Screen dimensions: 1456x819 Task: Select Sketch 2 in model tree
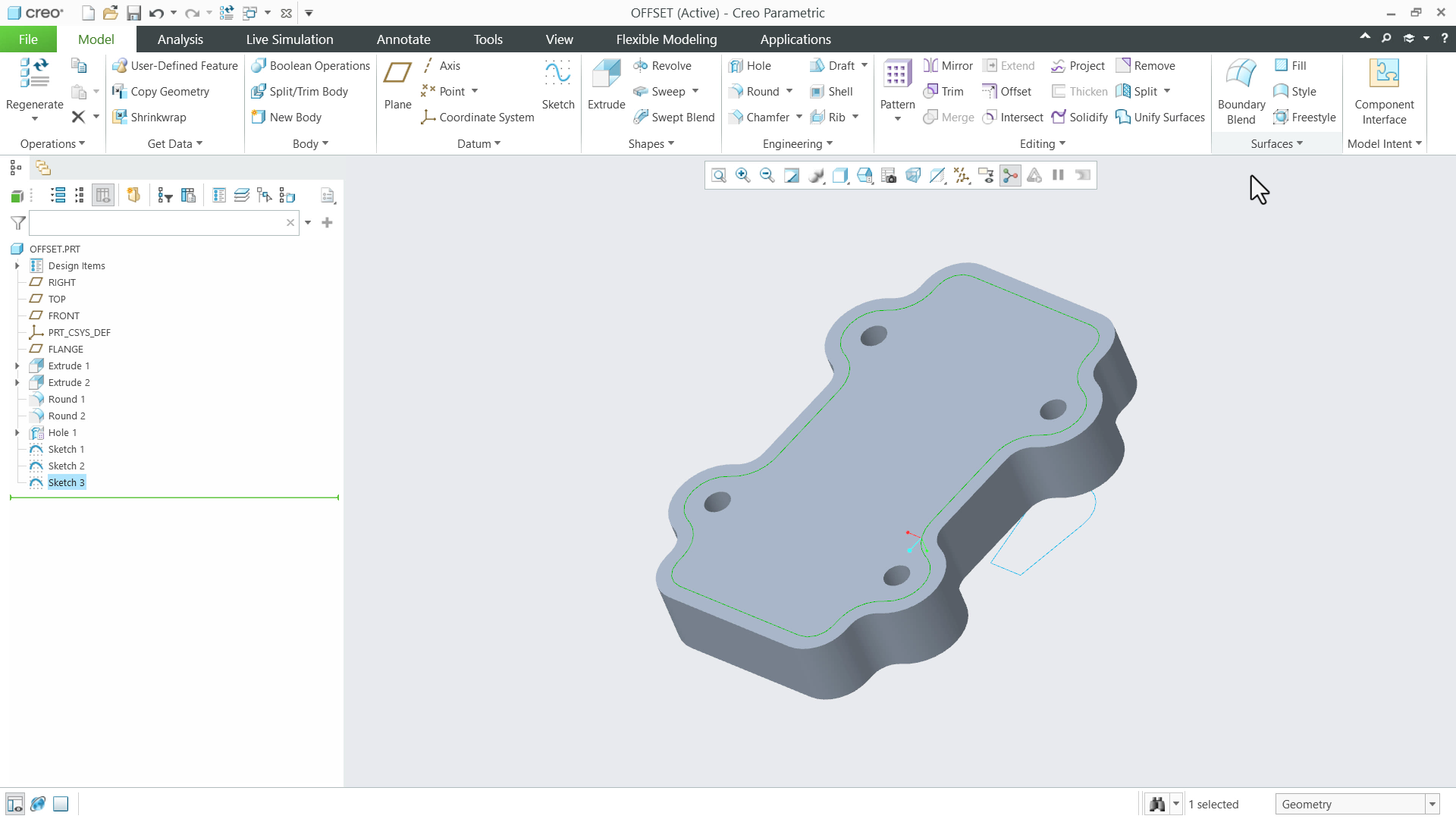(x=66, y=466)
